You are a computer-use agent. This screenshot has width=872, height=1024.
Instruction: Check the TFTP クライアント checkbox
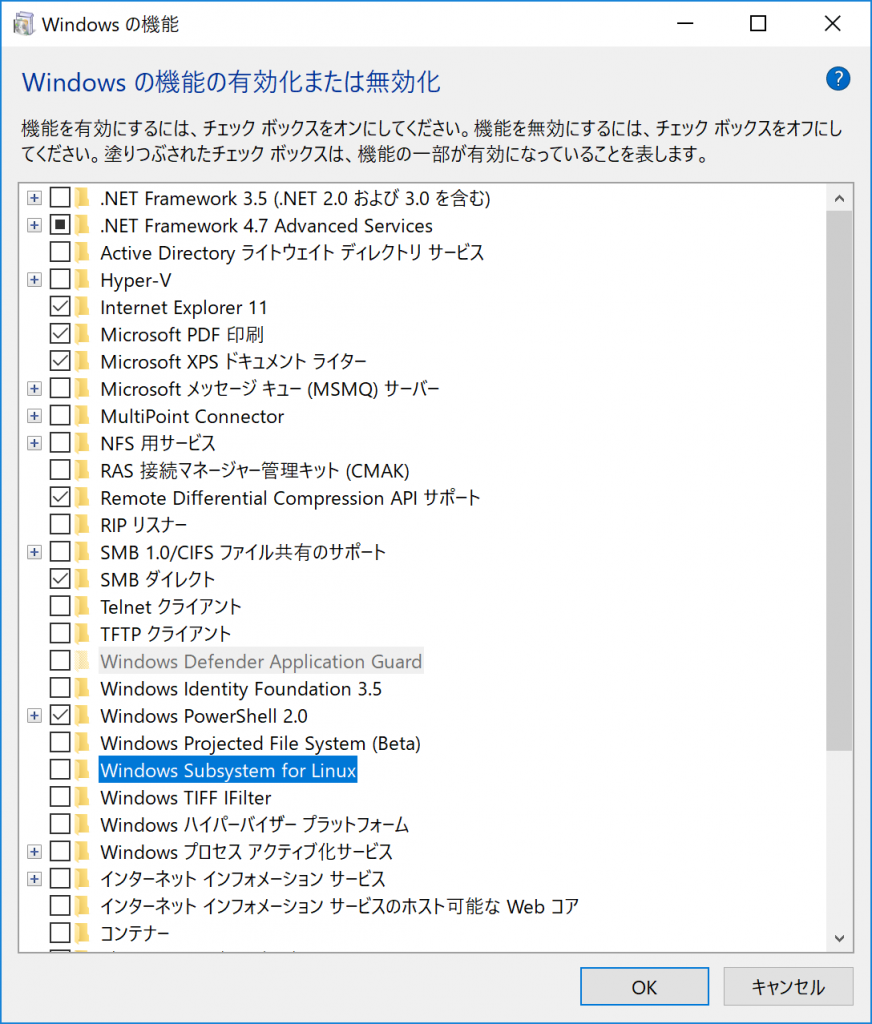(60, 633)
